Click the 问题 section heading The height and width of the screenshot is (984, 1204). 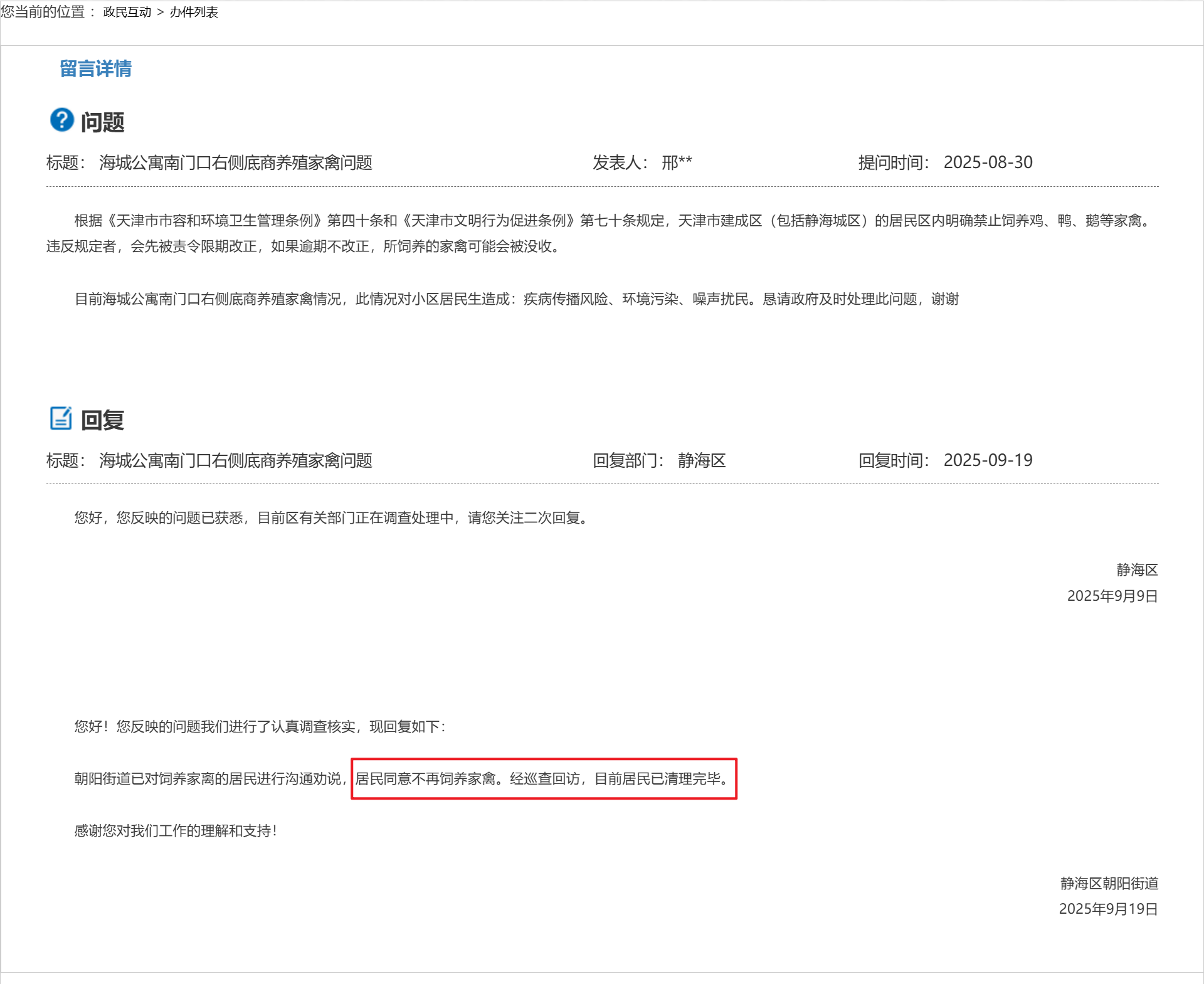pyautogui.click(x=103, y=122)
